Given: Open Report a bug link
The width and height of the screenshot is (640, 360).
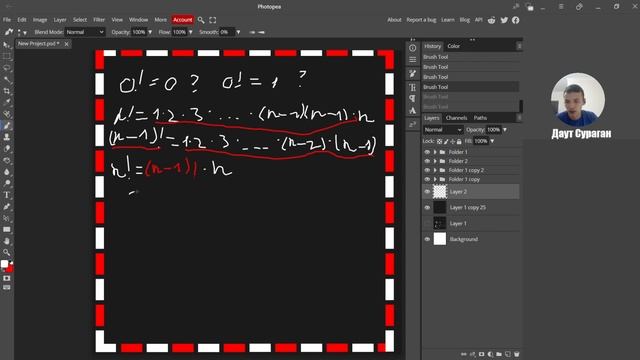Looking at the screenshot, I should pyautogui.click(x=421, y=20).
